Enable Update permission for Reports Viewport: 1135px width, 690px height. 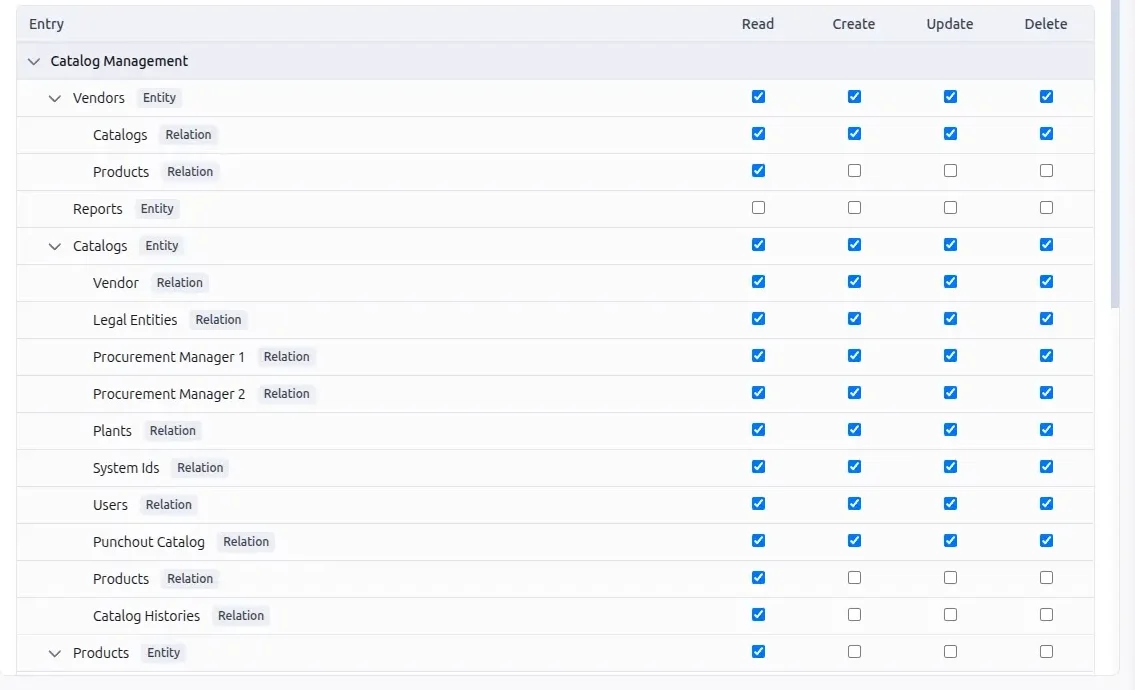point(950,208)
